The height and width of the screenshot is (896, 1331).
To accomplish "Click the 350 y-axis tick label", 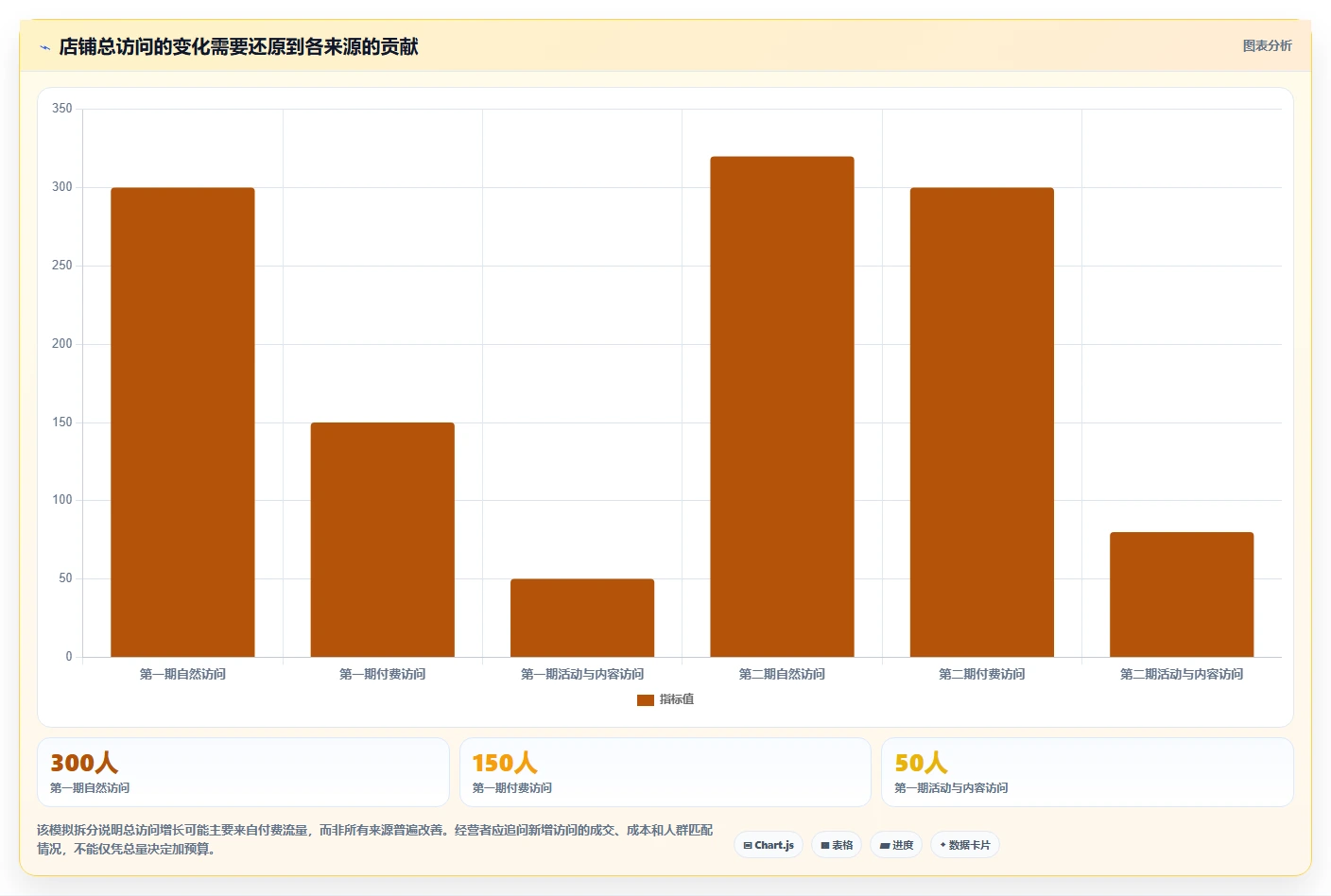I will pos(62,109).
